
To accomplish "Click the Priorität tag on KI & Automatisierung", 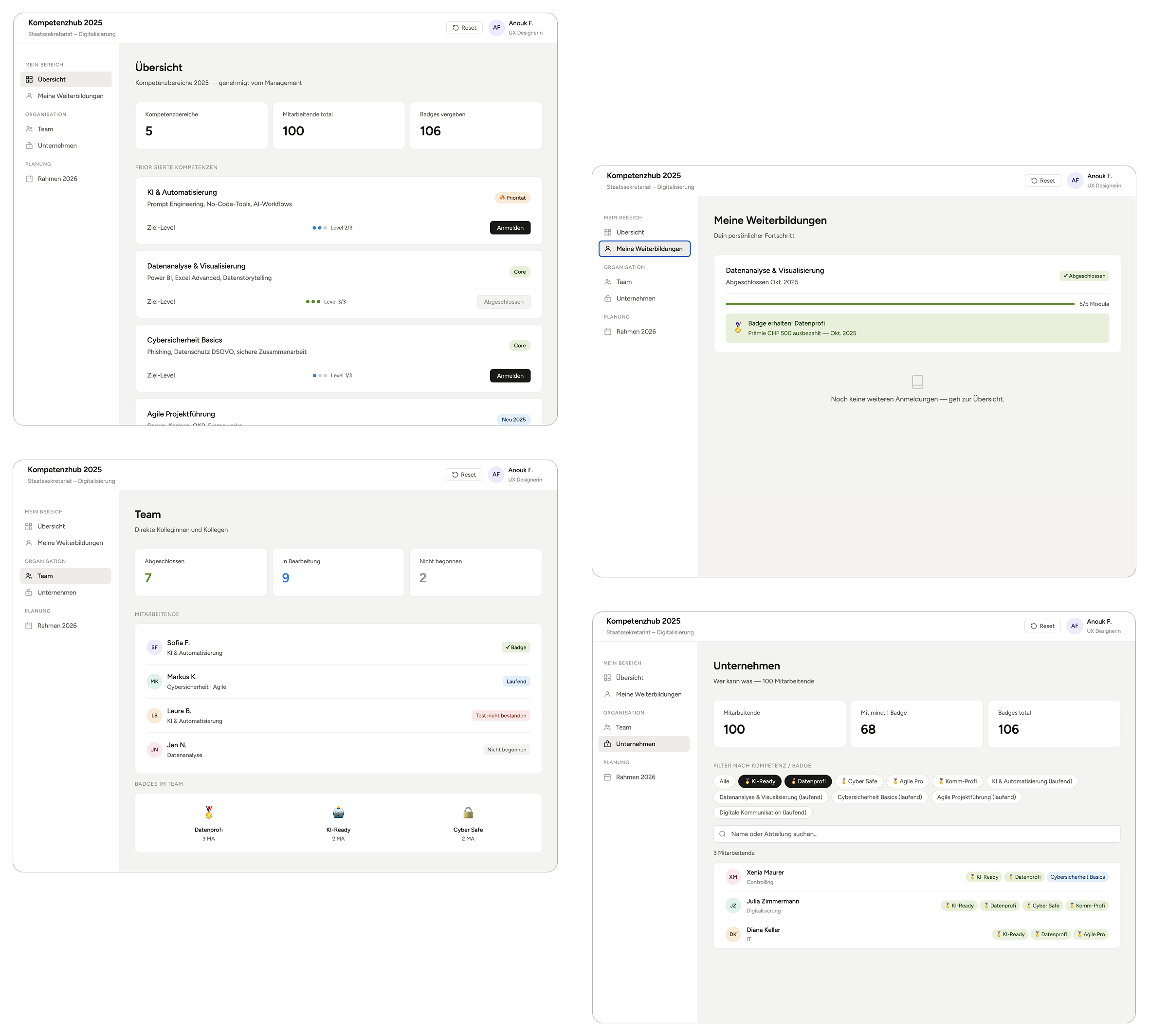I will [513, 198].
